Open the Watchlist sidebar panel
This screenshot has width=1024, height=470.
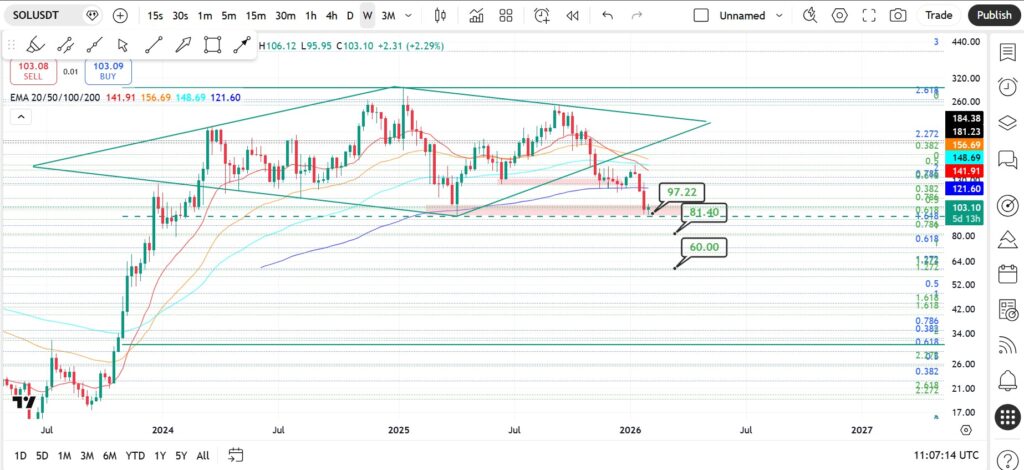[1007, 52]
